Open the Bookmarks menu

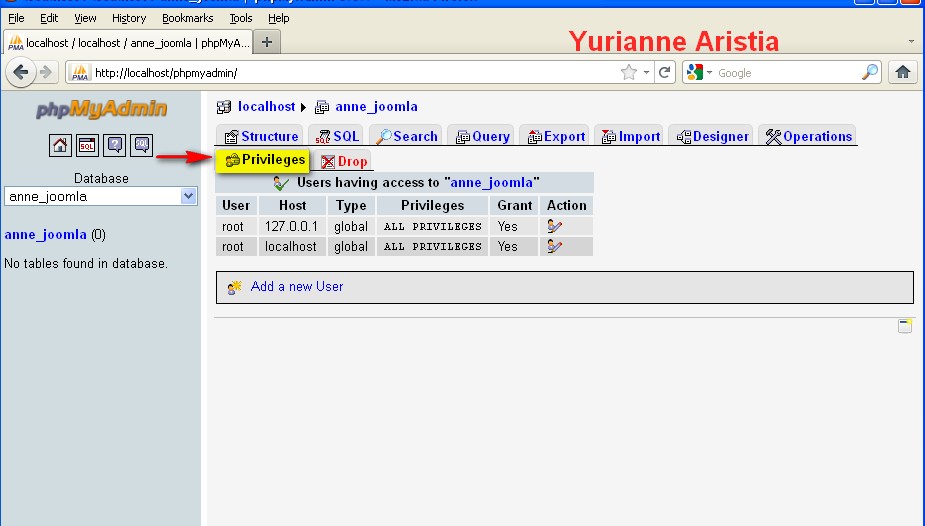pos(188,18)
